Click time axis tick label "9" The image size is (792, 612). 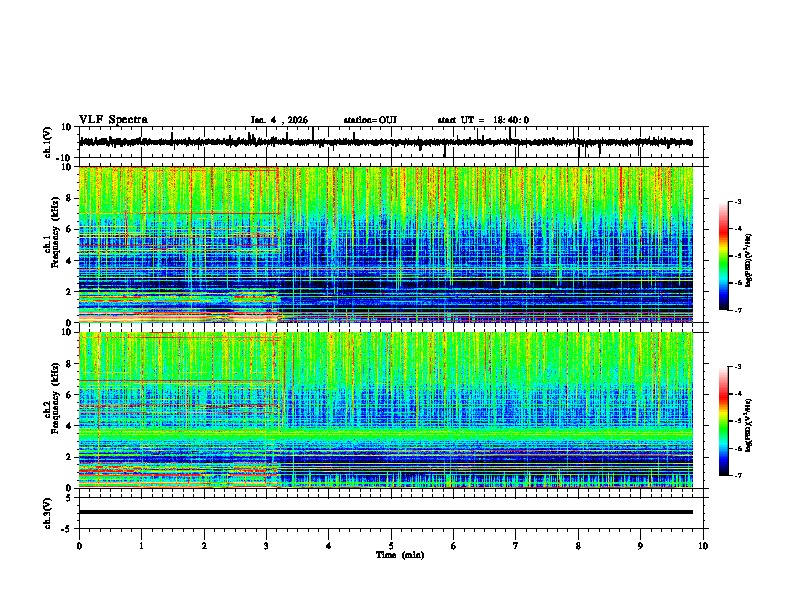pyautogui.click(x=640, y=545)
